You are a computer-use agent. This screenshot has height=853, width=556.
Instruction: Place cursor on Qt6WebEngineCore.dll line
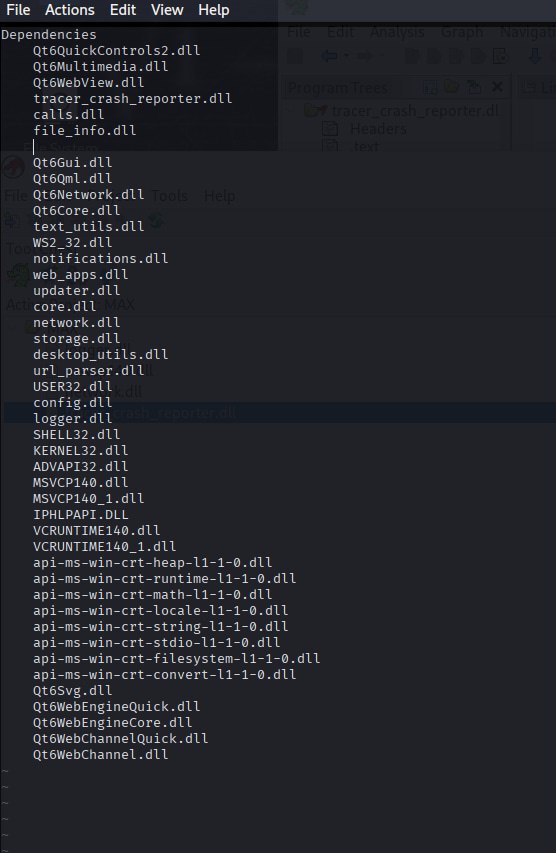(x=112, y=722)
